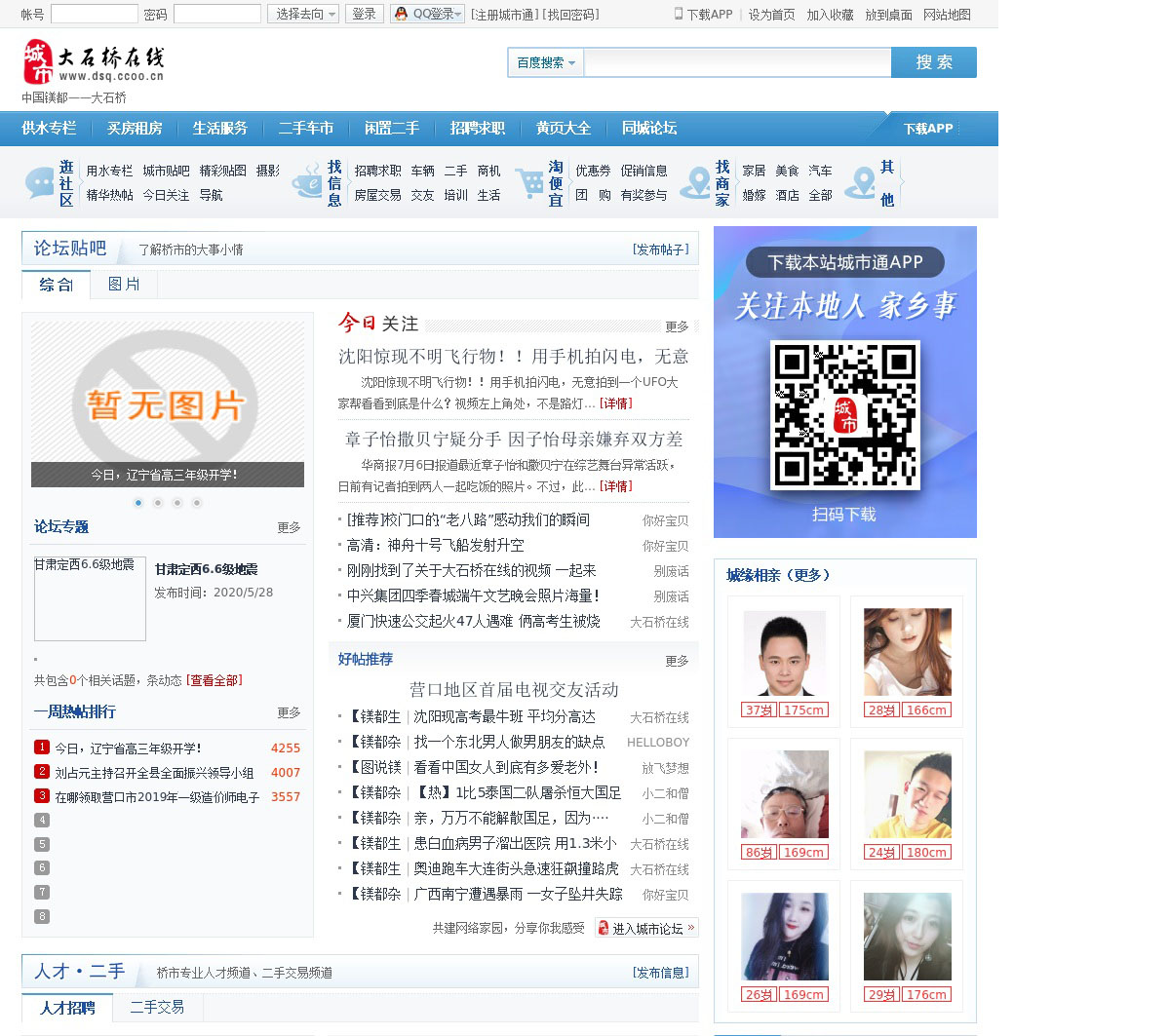Click the 甘肃定西6.6级地震 thumbnail image
1170x1036 pixels.
90,598
